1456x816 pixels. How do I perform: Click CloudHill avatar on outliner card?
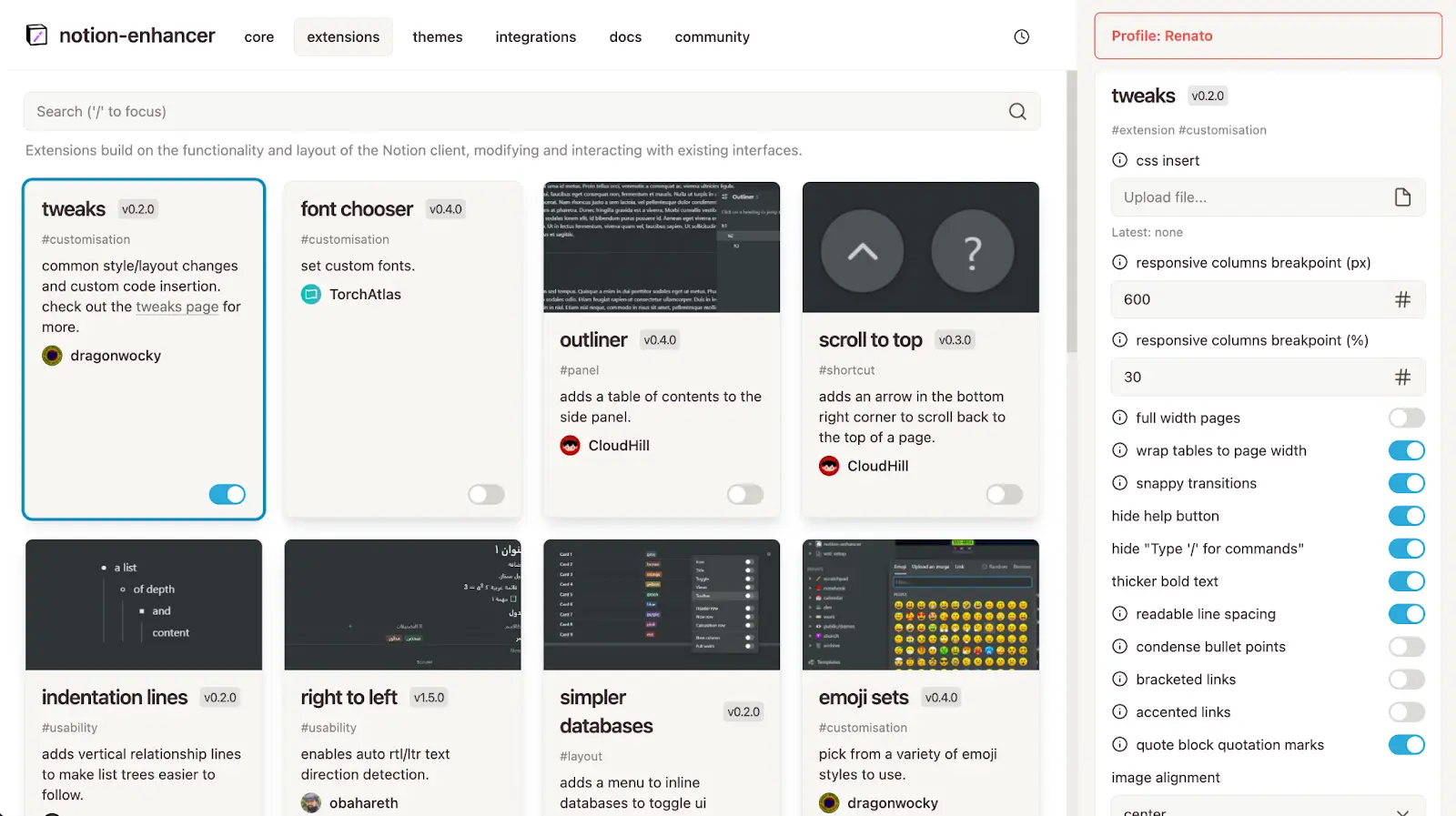(570, 446)
